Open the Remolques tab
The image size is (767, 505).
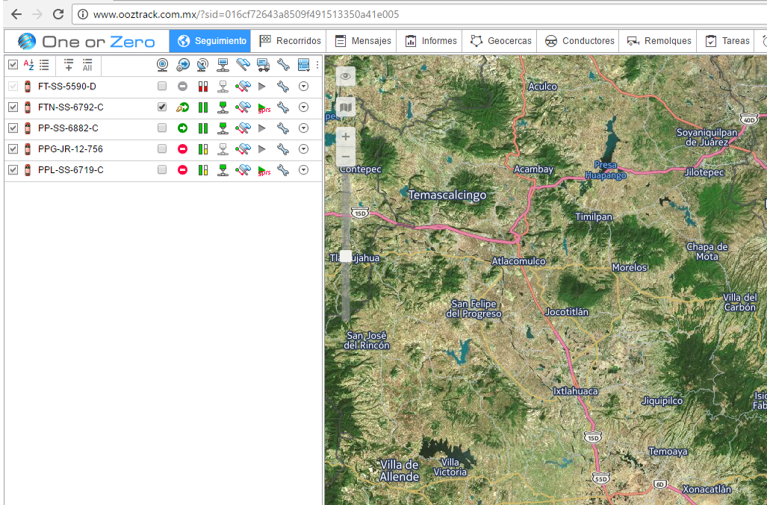(x=659, y=41)
